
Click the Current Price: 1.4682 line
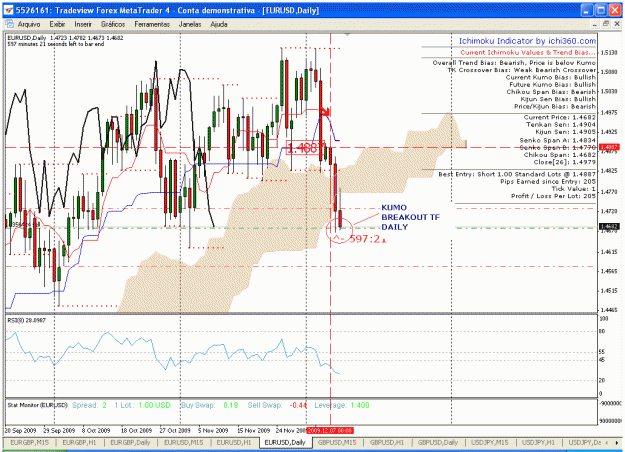click(x=560, y=117)
